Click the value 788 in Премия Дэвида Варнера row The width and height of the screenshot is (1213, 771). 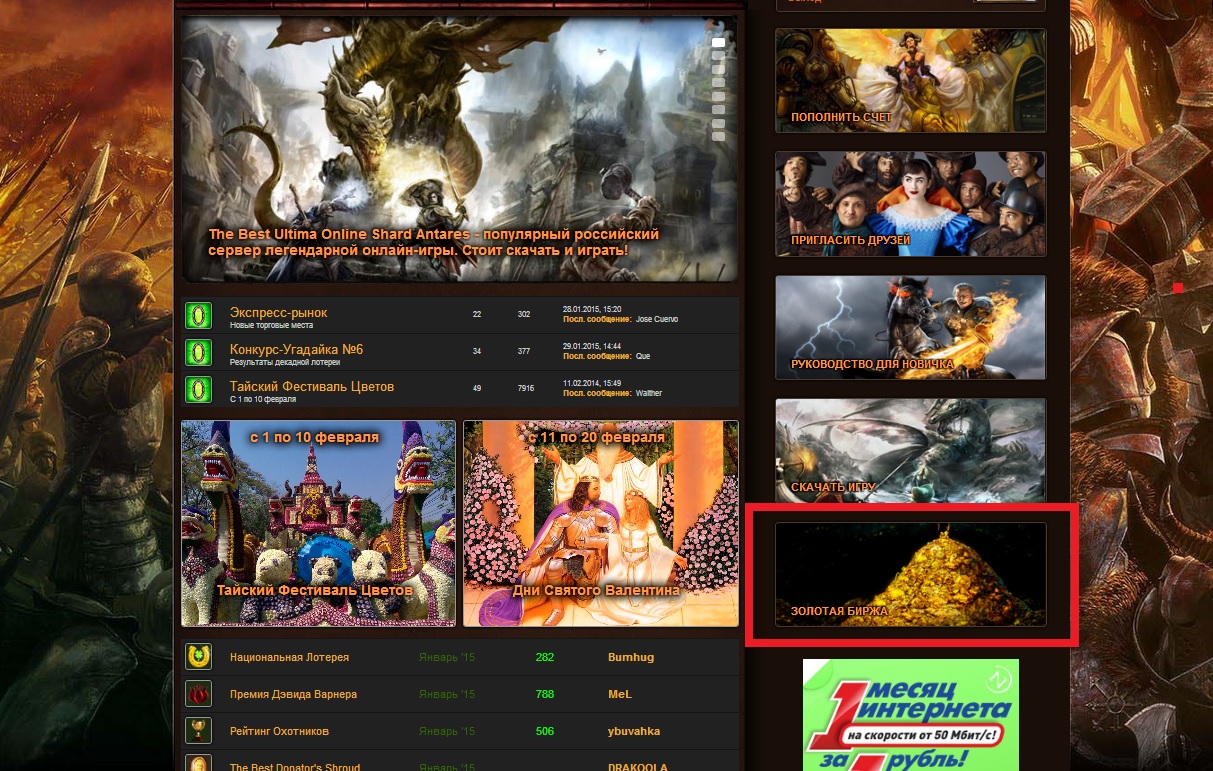tap(545, 695)
